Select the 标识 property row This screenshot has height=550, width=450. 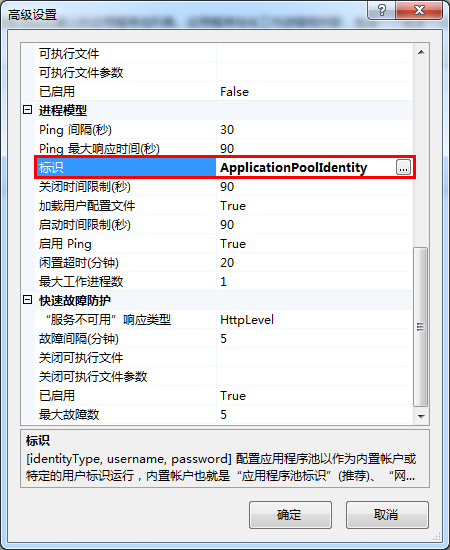pyautogui.click(x=224, y=168)
